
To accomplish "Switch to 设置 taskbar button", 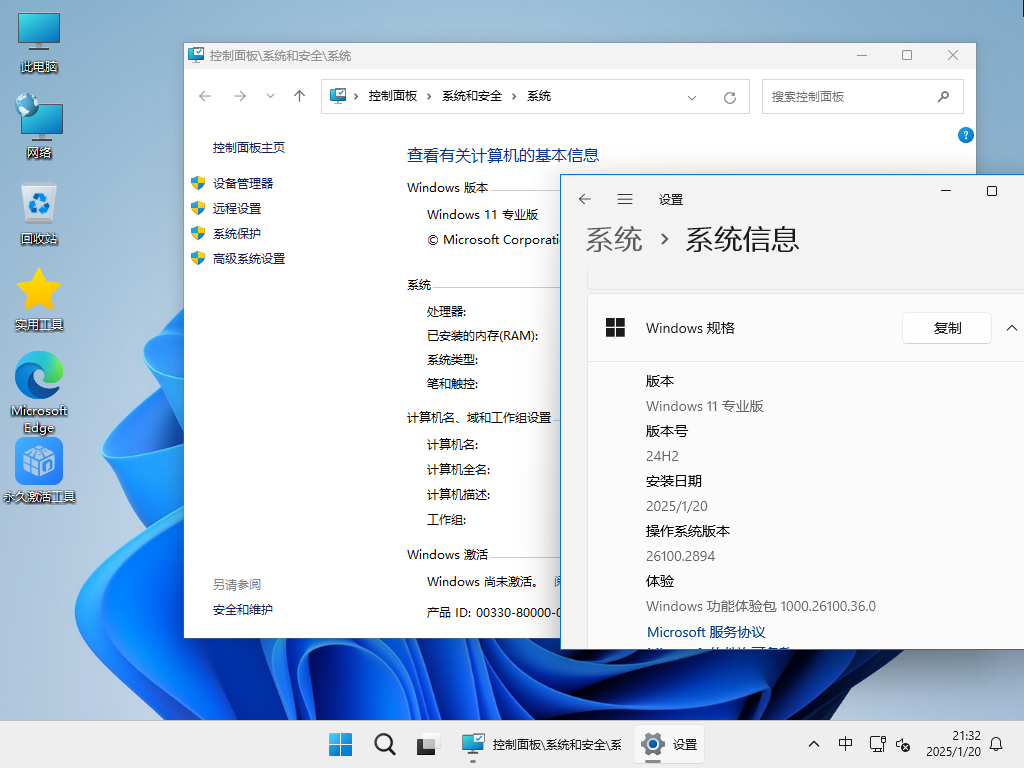I will coord(669,744).
